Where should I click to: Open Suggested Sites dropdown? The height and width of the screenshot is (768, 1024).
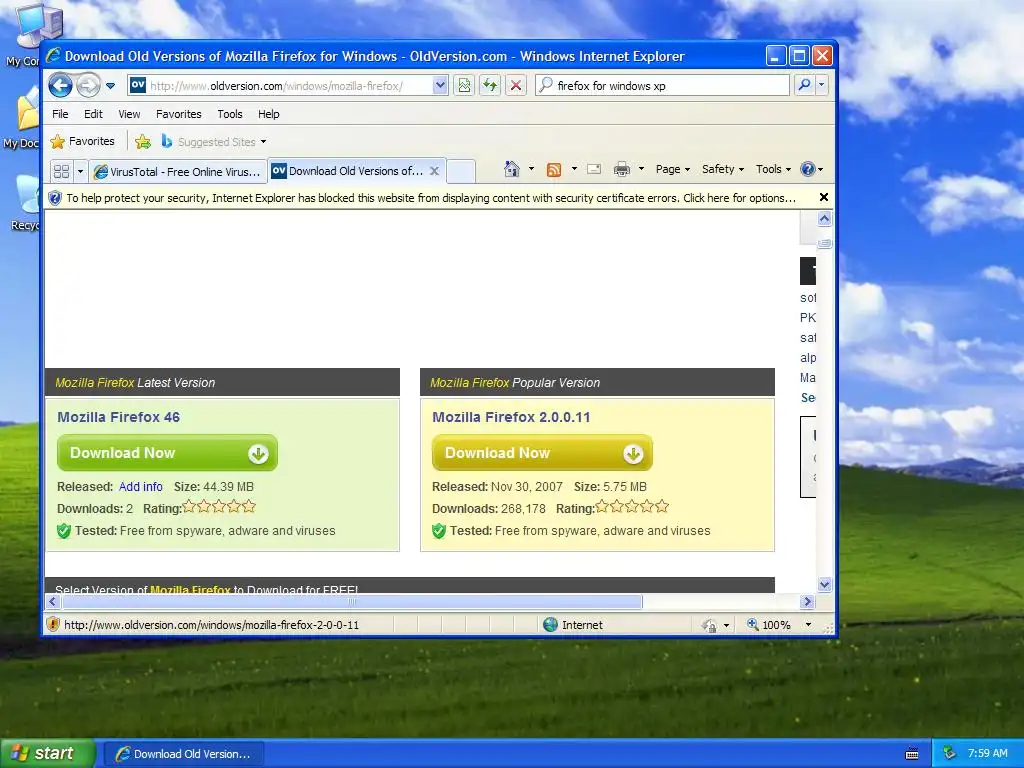tap(214, 142)
